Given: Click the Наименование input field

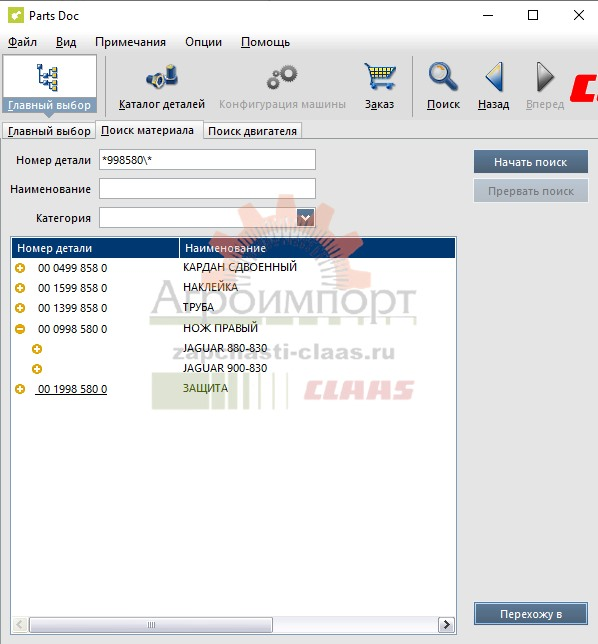Looking at the screenshot, I should point(207,189).
